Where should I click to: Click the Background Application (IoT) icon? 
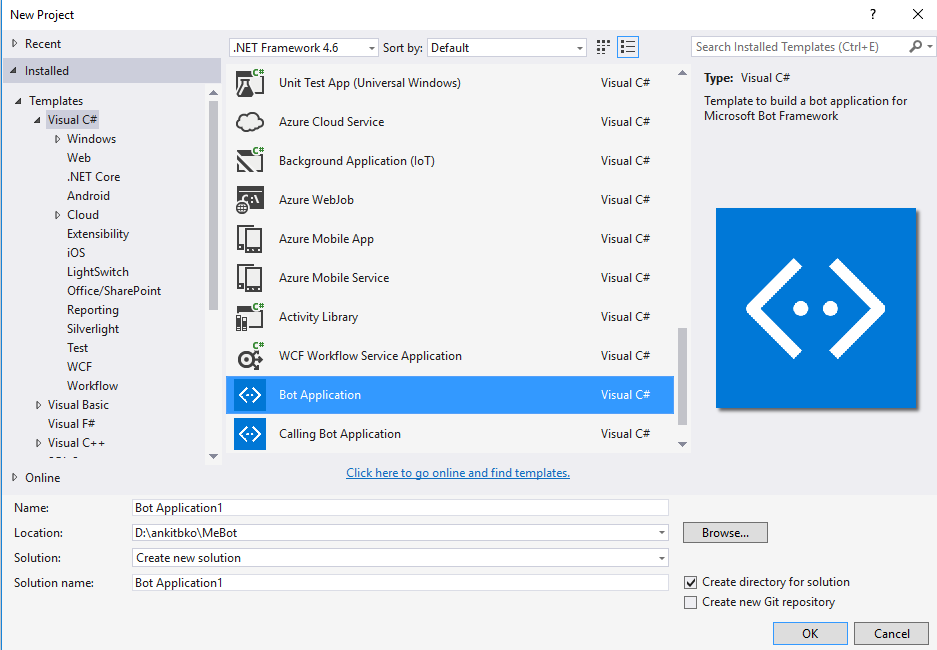pos(250,161)
